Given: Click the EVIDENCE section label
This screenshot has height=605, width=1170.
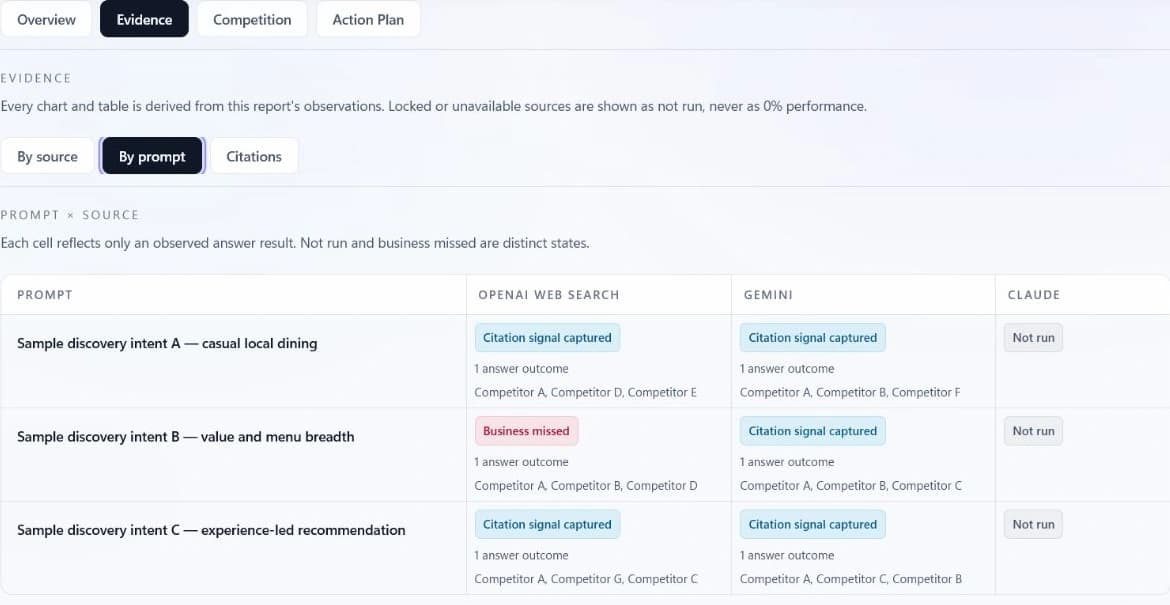Looking at the screenshot, I should [36, 78].
